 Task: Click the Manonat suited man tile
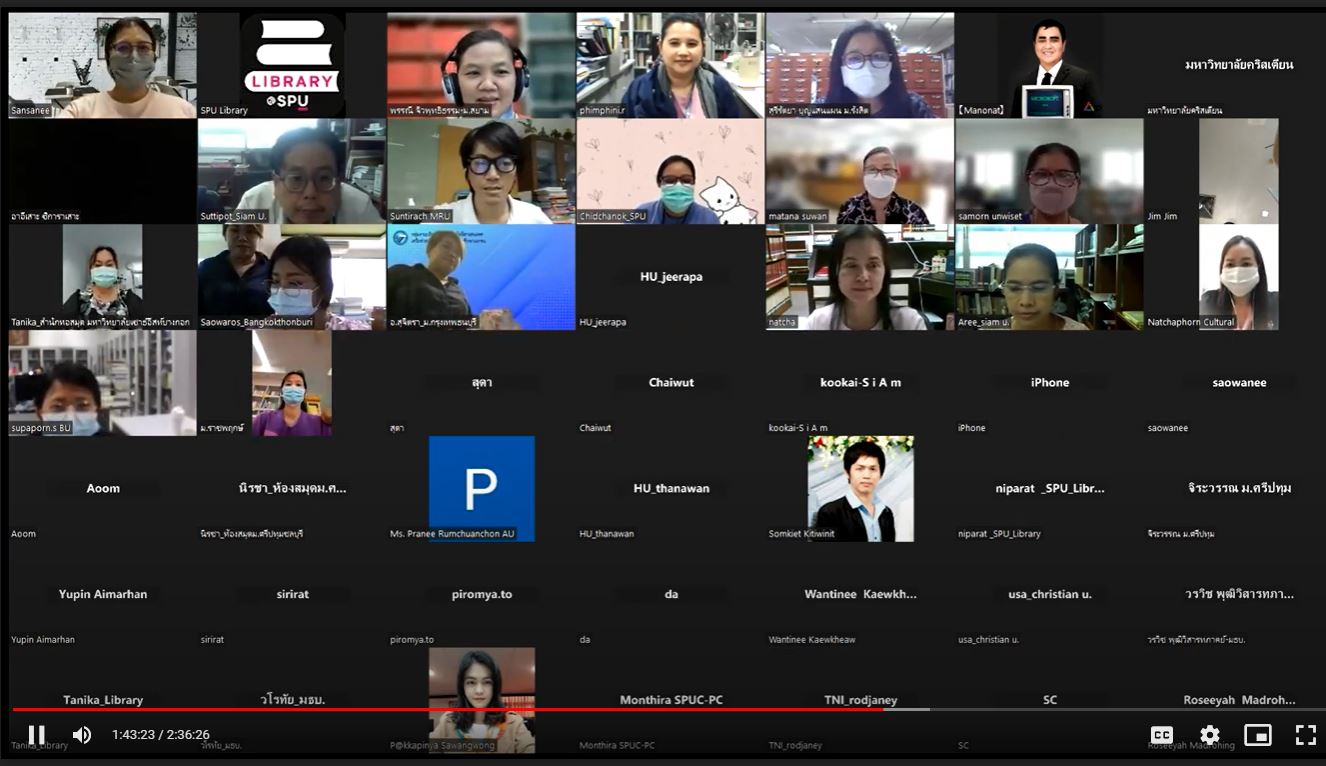pos(1049,64)
